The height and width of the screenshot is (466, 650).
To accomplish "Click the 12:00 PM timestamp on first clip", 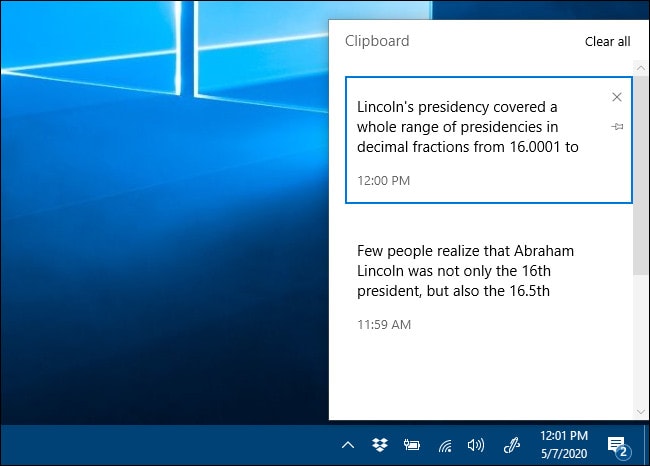I will tap(384, 181).
